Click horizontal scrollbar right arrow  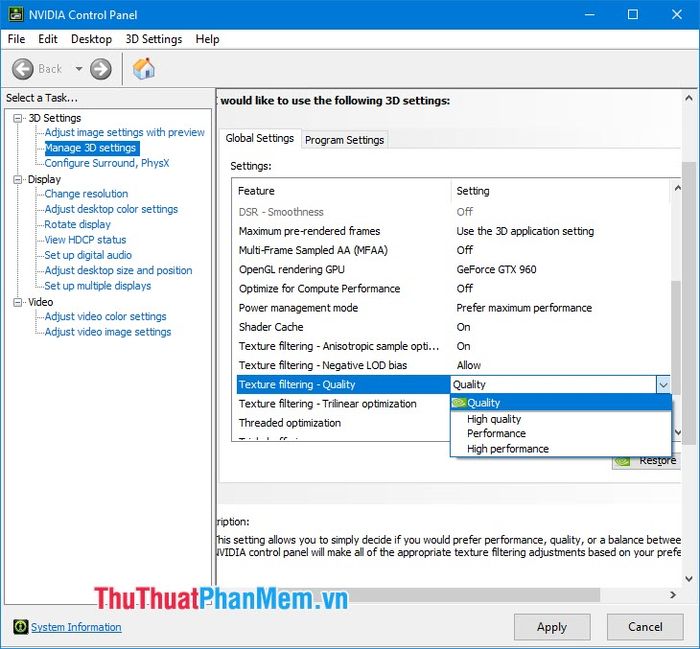coord(673,595)
